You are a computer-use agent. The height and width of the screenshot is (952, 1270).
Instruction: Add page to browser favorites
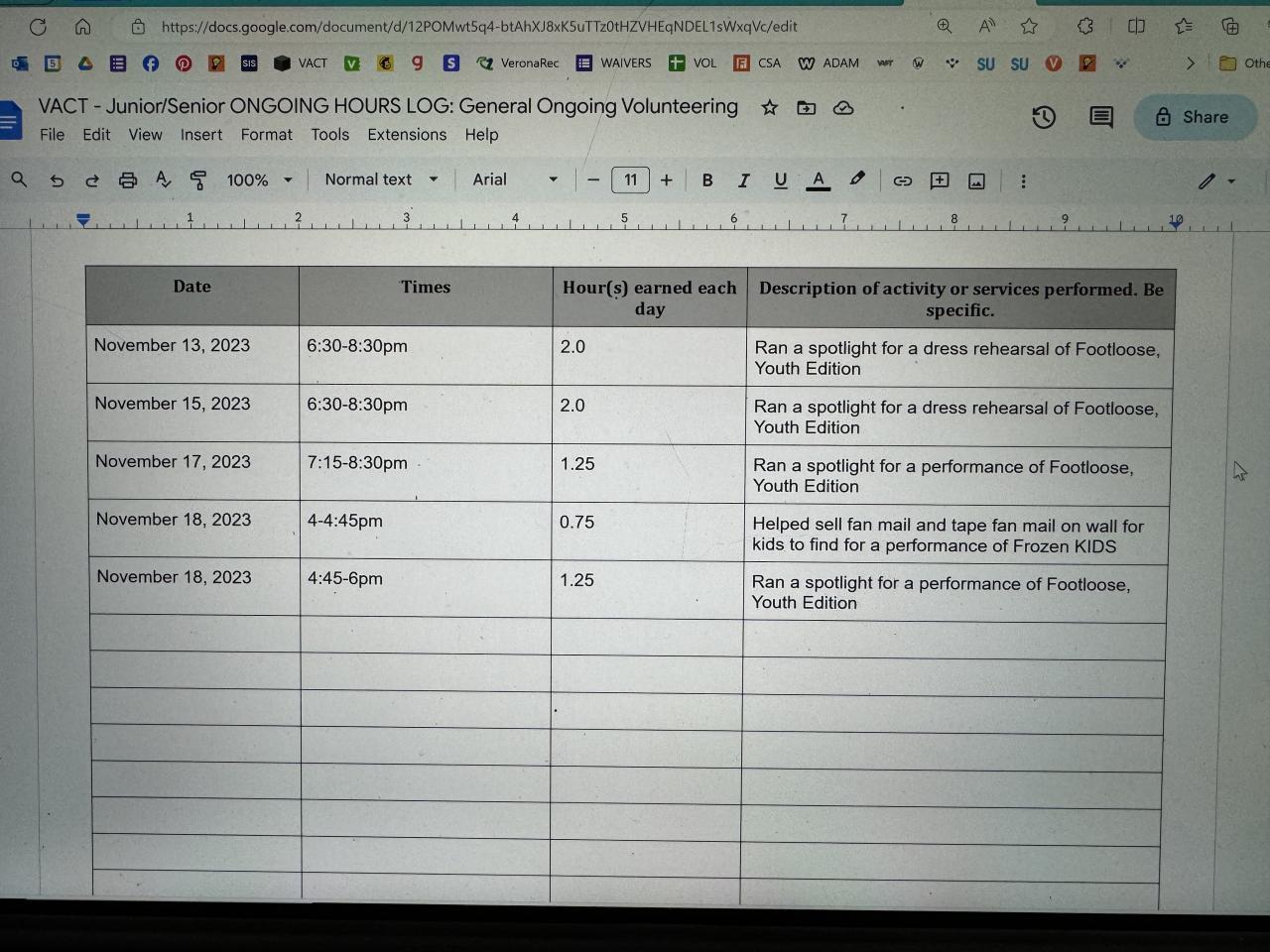(x=1029, y=27)
